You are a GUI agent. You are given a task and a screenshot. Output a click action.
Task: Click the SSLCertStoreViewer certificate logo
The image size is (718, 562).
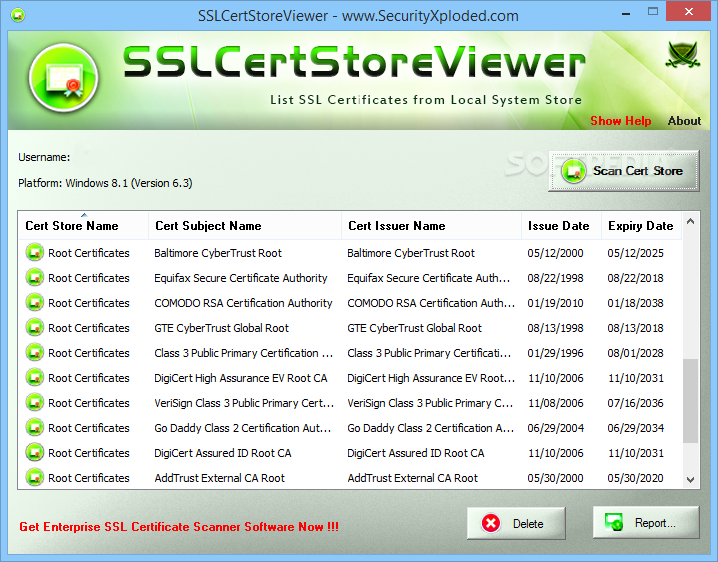(x=64, y=78)
